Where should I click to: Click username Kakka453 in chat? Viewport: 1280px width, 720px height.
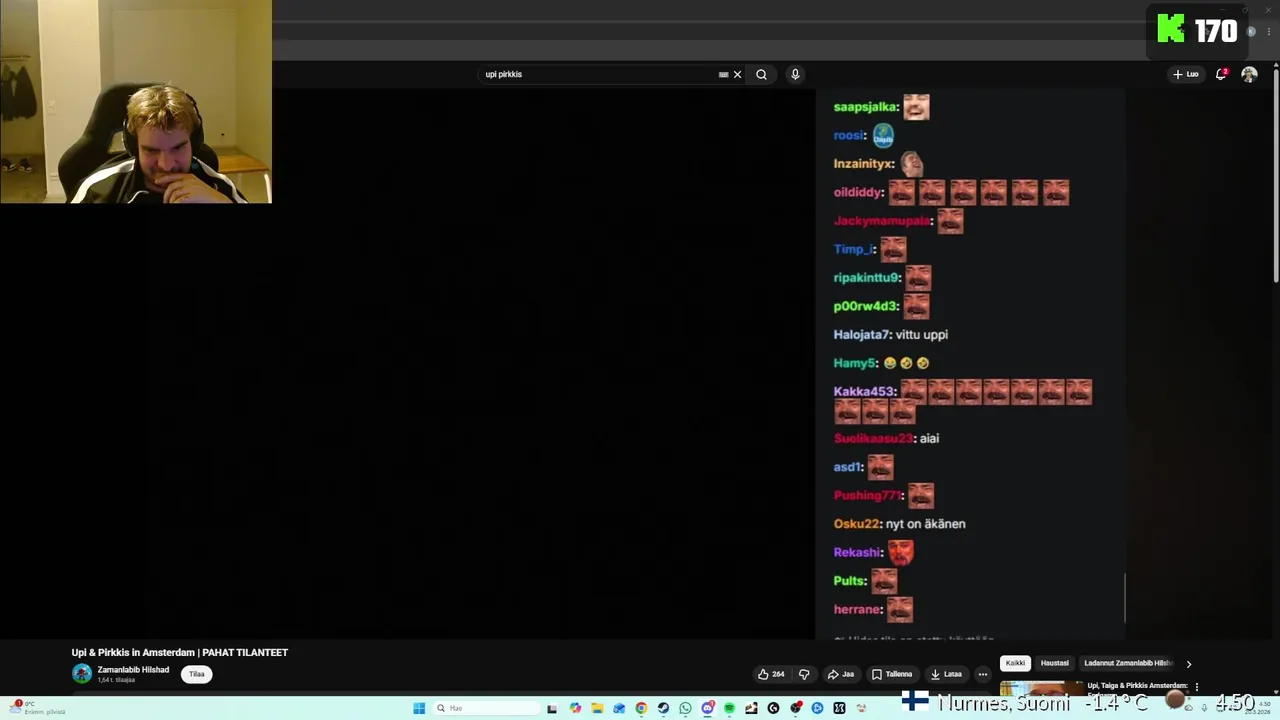click(x=864, y=391)
